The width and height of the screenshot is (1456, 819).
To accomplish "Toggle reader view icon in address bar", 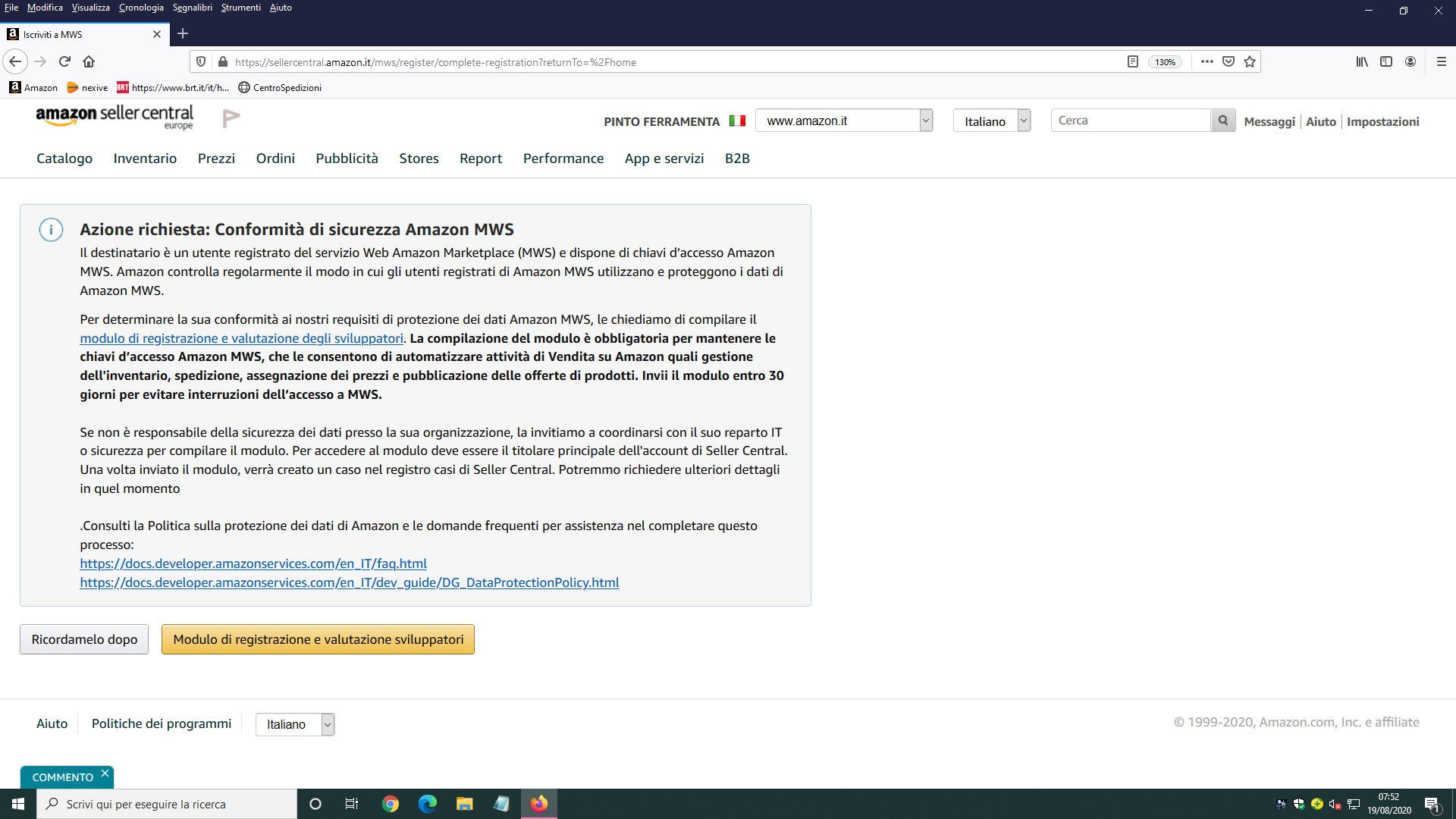I will pyautogui.click(x=1132, y=62).
